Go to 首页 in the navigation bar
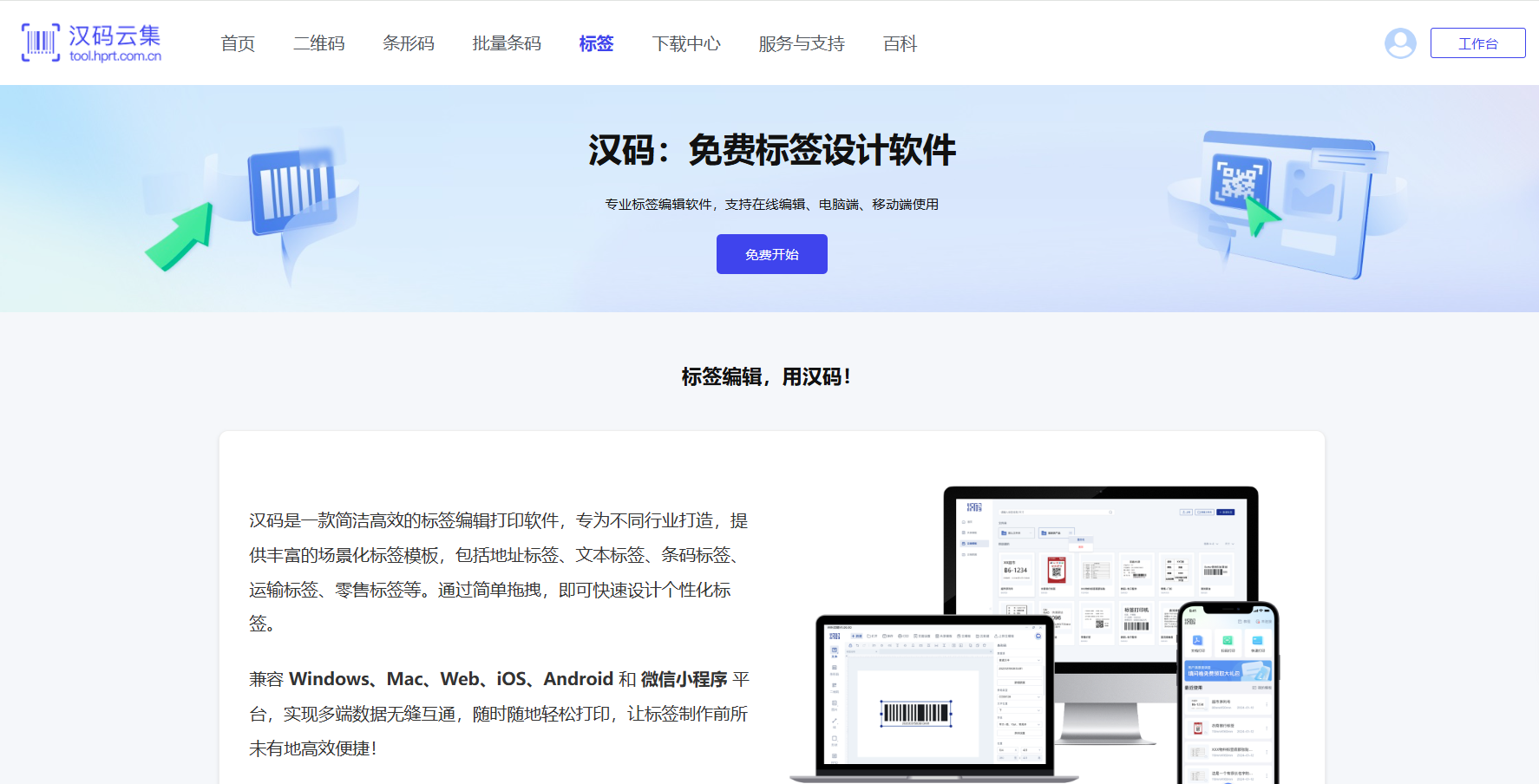Screen dimensions: 1539x784 (238, 43)
